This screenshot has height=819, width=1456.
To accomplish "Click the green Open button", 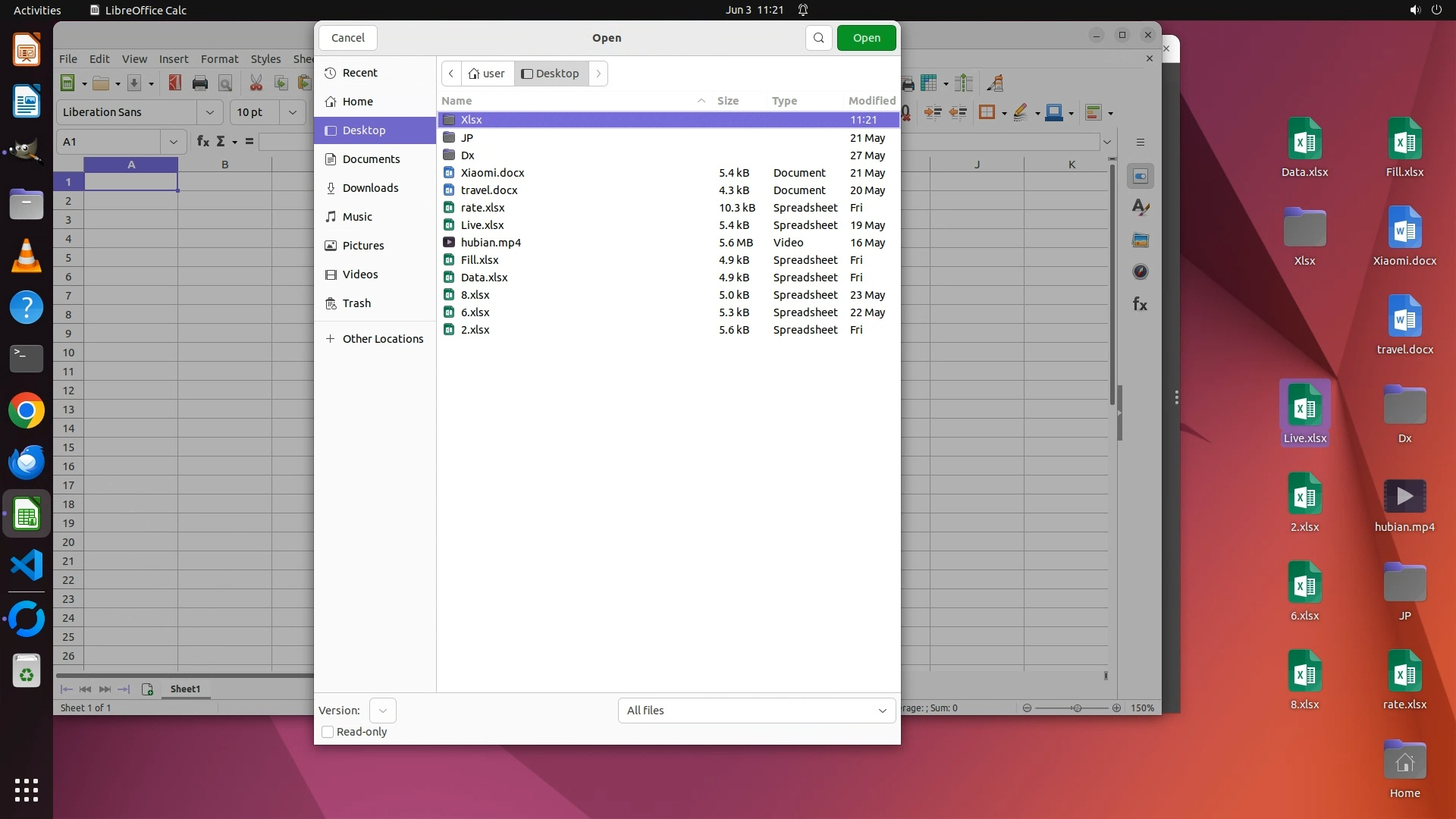I will pos(866,38).
